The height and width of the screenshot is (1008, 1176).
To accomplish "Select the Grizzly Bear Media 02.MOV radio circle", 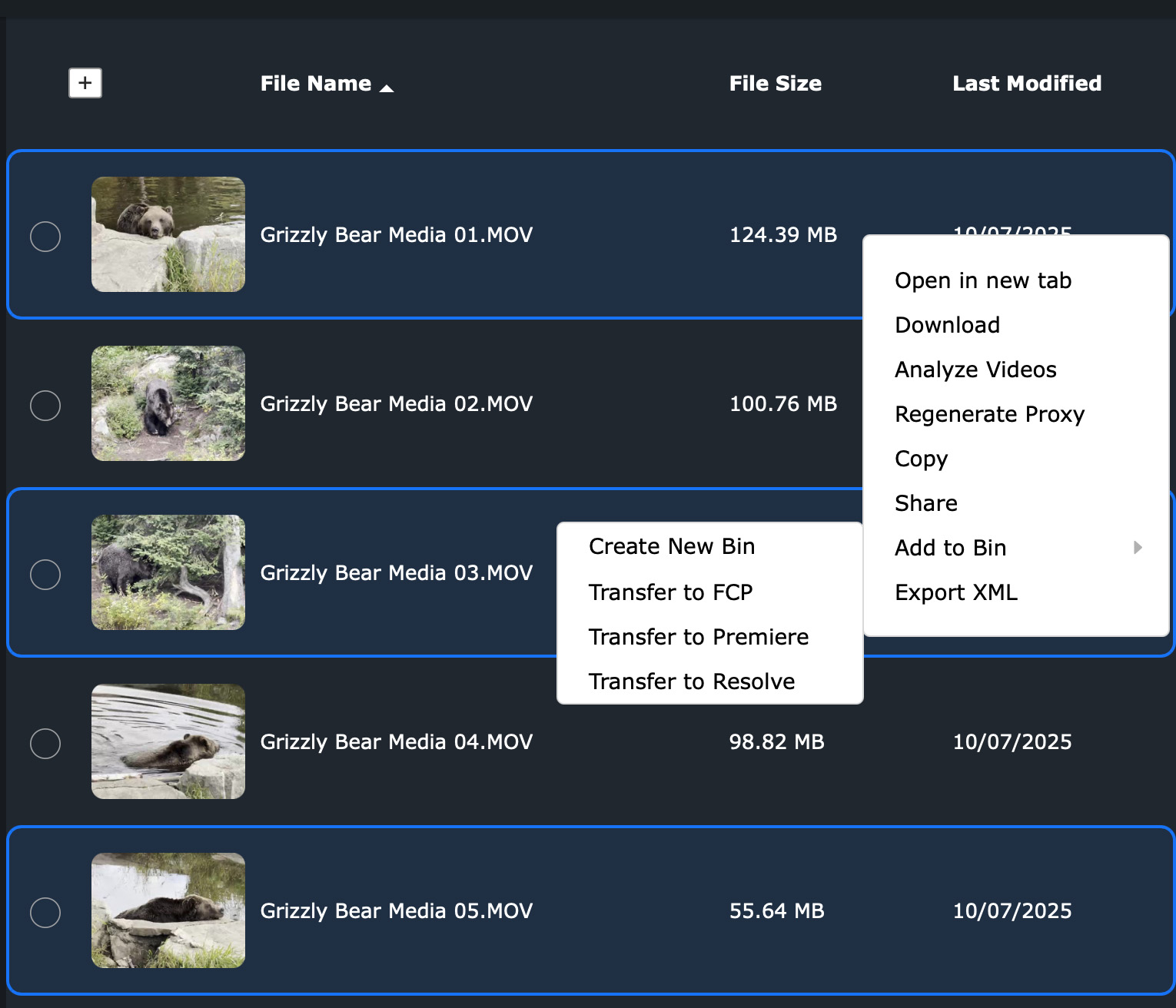I will (x=45, y=405).
